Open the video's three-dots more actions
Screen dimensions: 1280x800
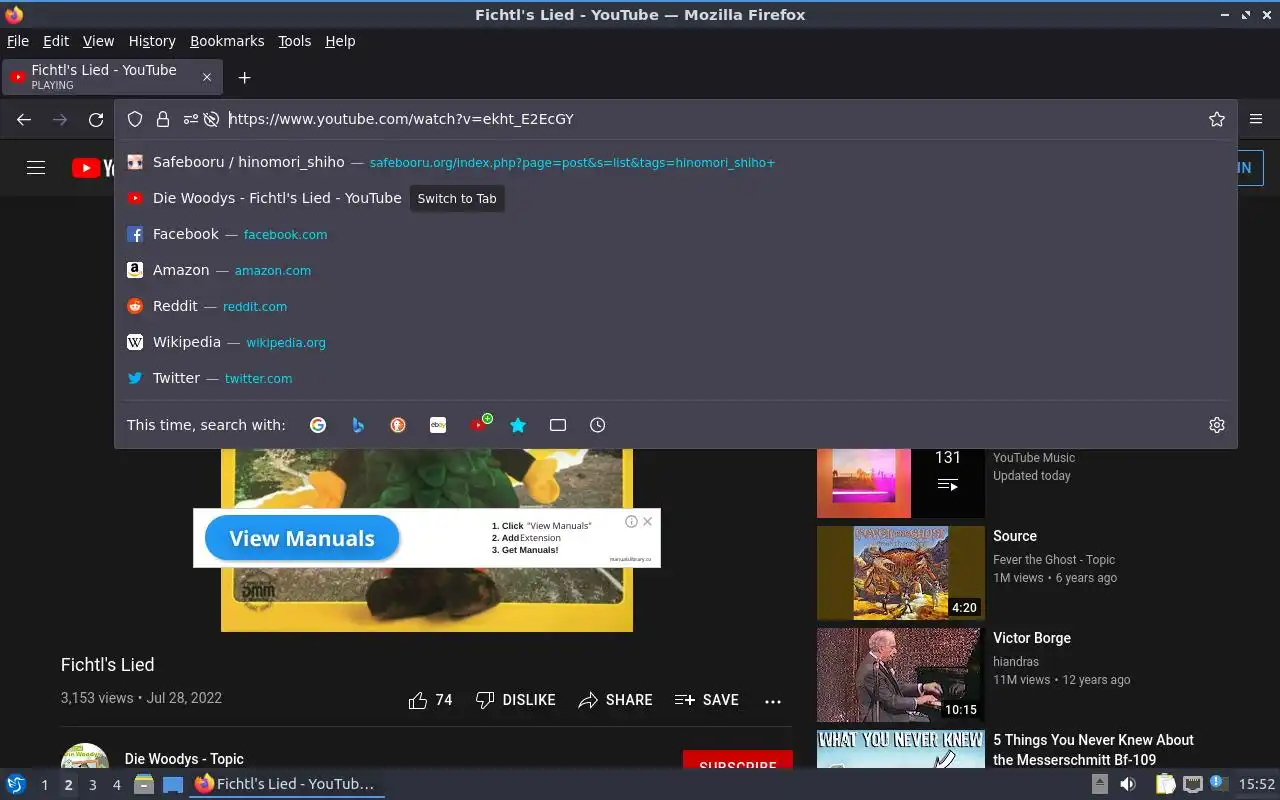773,701
